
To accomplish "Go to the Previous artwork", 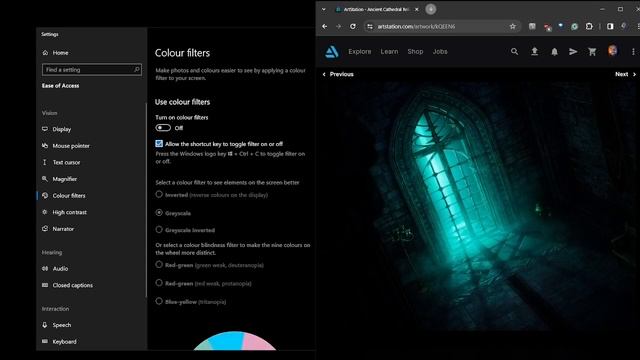I will click(x=338, y=74).
